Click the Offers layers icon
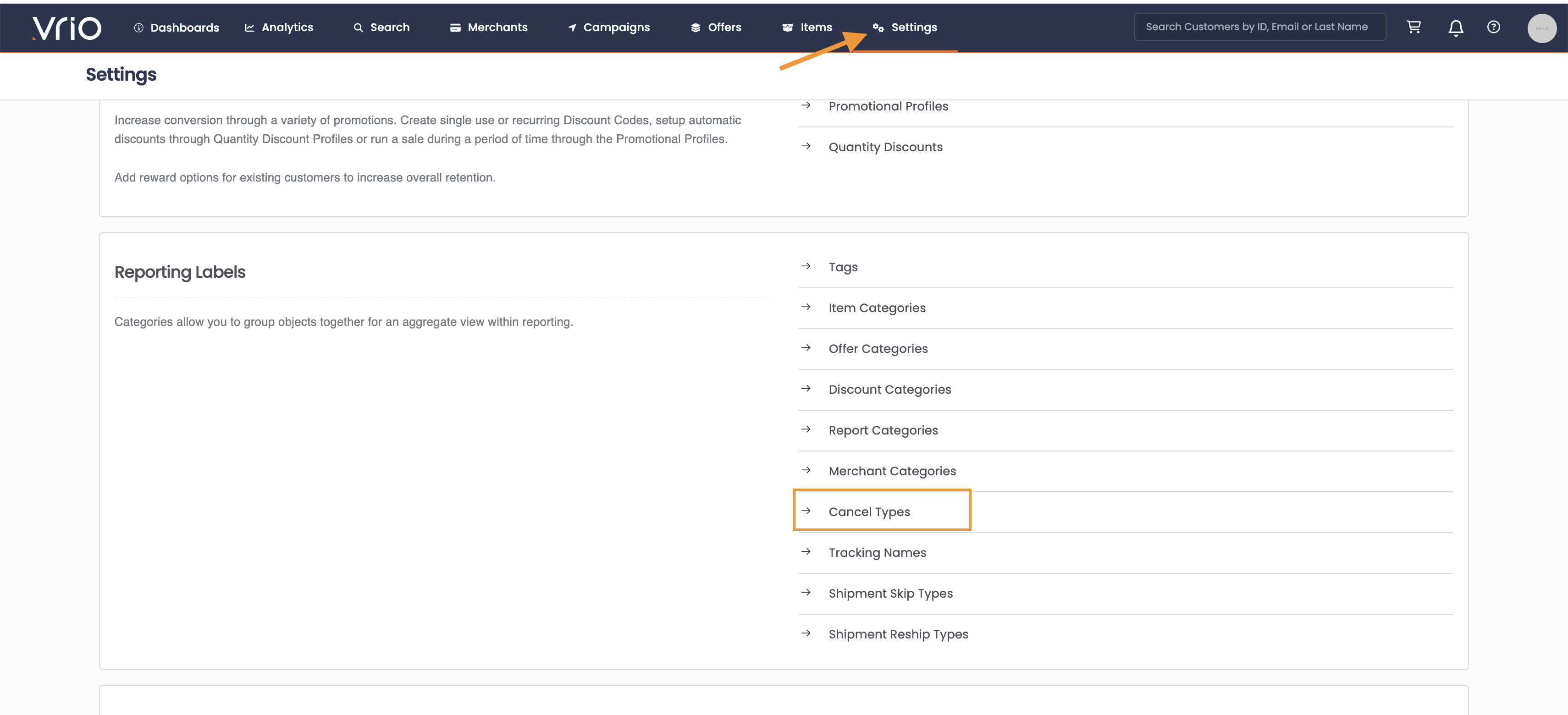This screenshot has width=1568, height=715. 695,27
